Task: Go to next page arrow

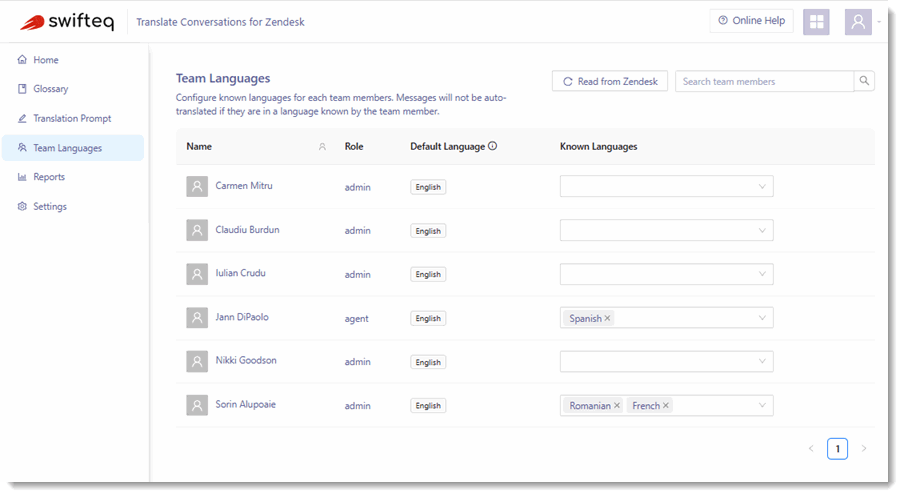Action: click(x=864, y=449)
